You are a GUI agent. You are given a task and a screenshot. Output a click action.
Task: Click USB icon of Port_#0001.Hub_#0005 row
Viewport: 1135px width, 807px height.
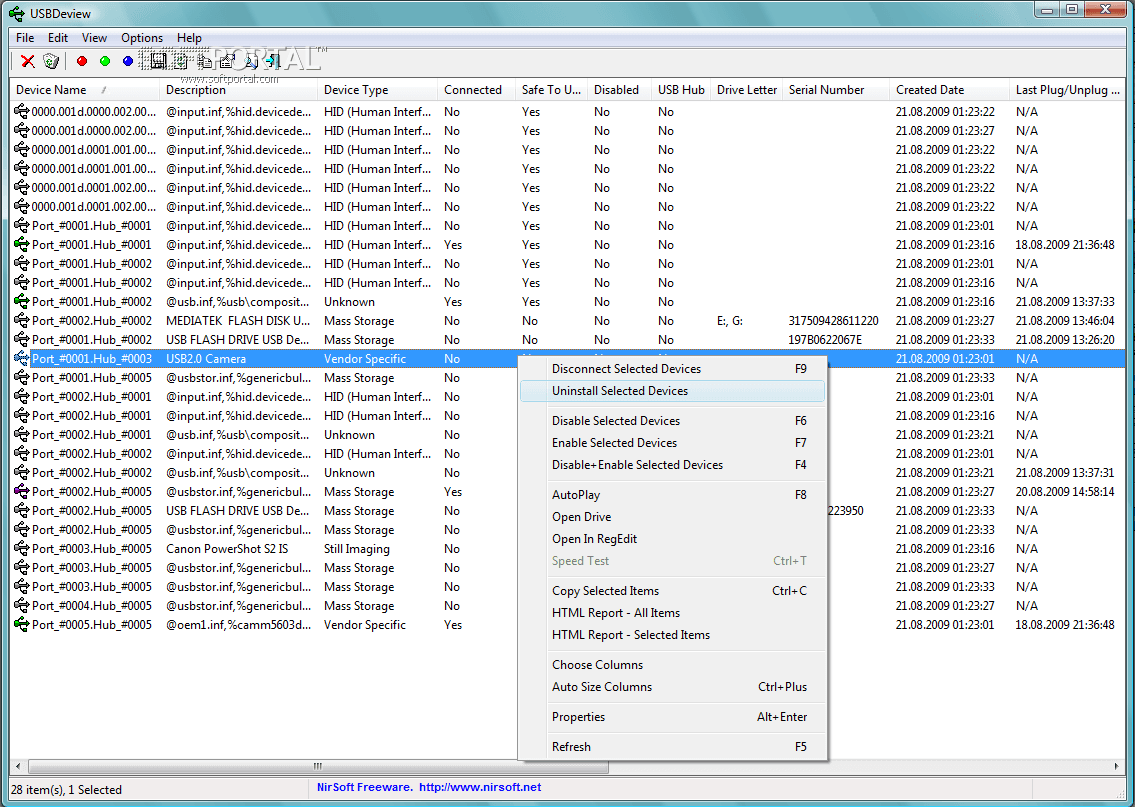click(22, 378)
